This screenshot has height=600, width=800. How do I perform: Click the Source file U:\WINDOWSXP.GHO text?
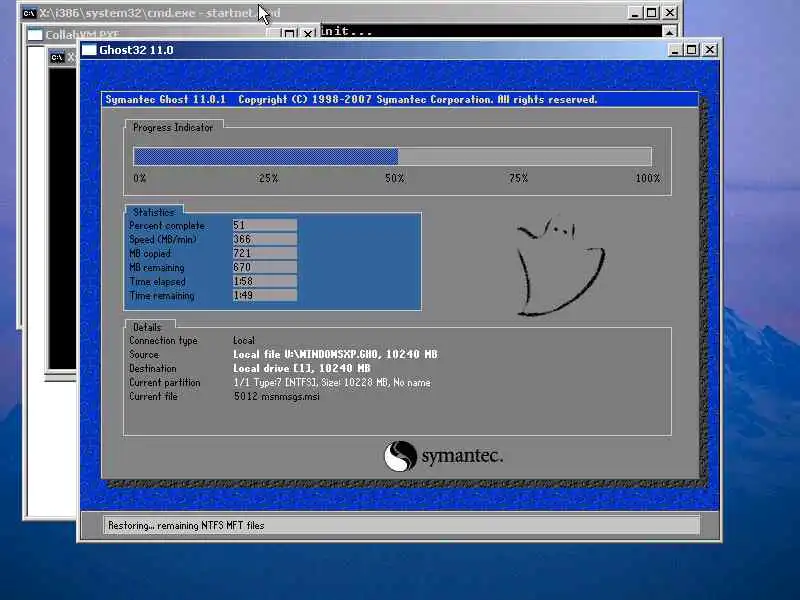coord(335,354)
